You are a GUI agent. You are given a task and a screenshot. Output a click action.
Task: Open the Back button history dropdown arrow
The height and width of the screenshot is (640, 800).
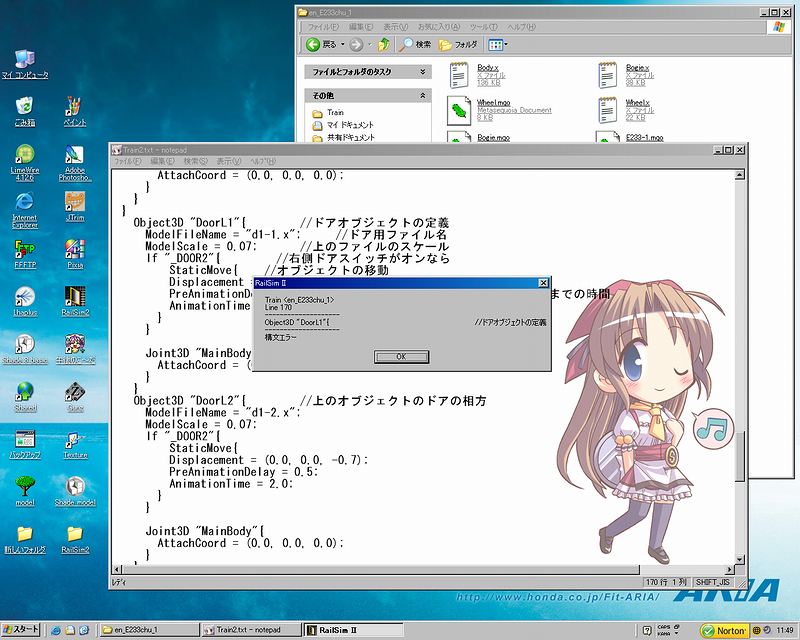[x=342, y=45]
